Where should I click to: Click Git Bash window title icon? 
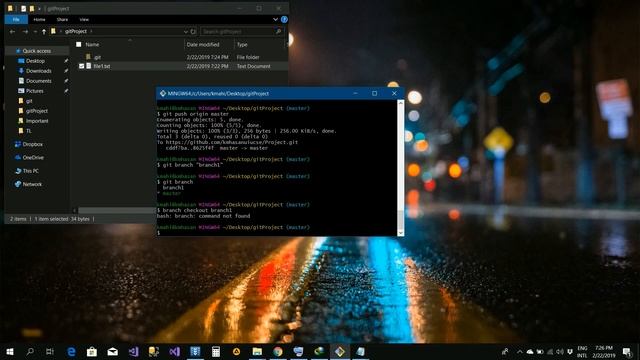tap(163, 93)
